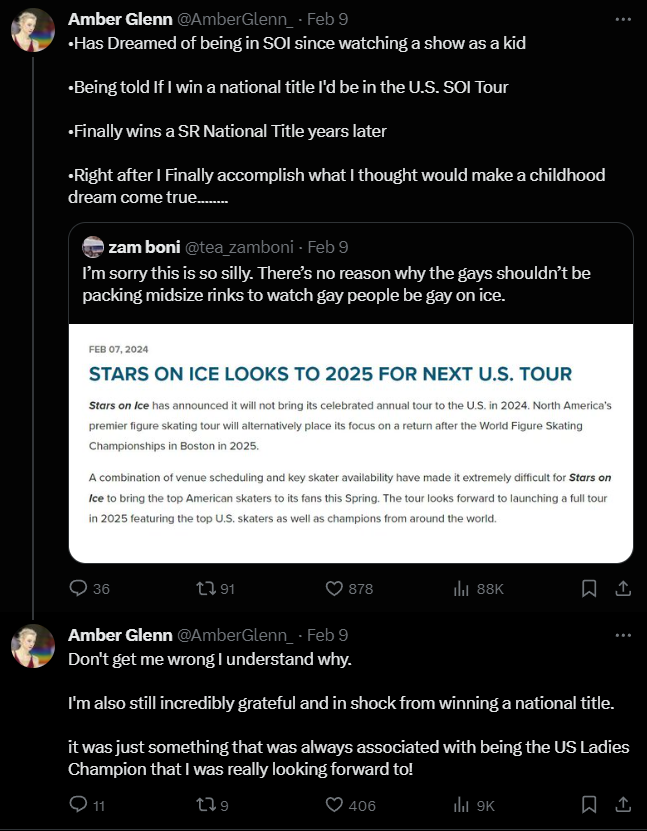647x831 pixels.
Task: Share the first Amber Glenn tweet
Action: (621, 589)
